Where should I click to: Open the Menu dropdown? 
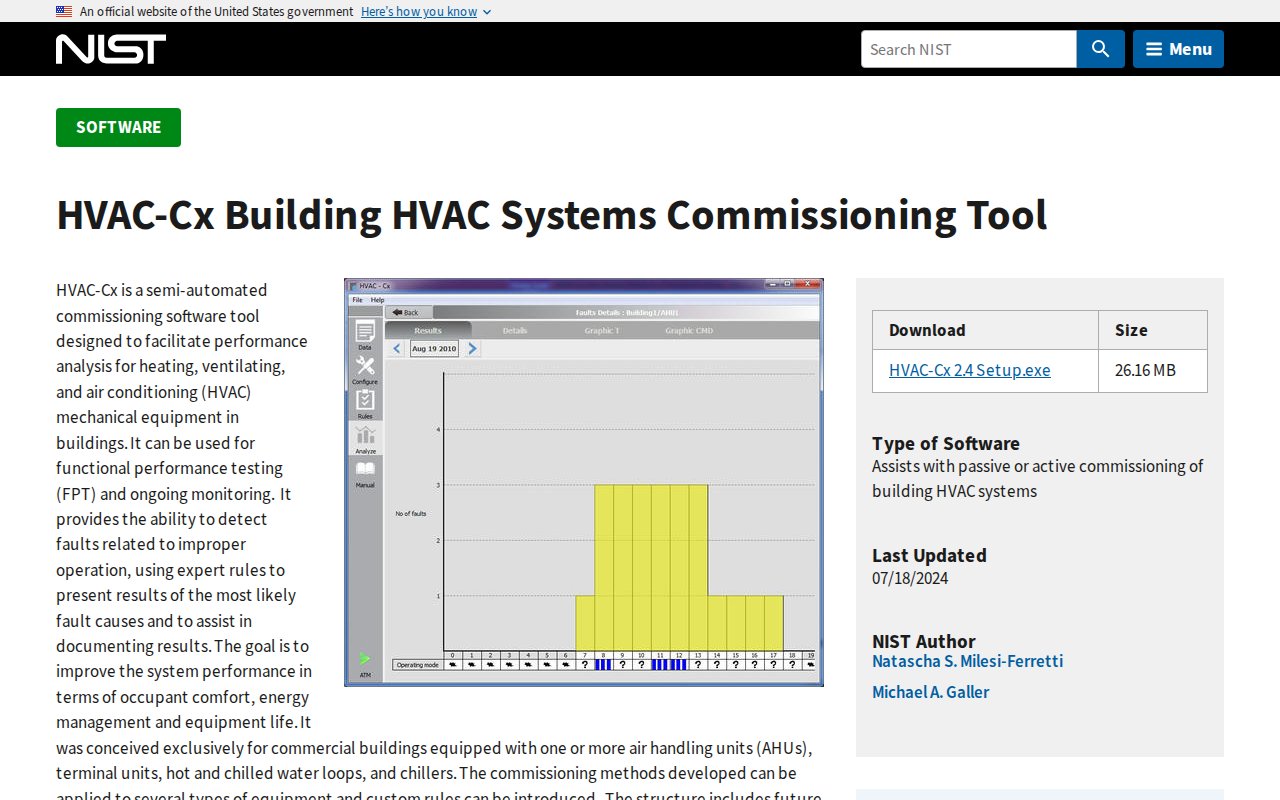coord(1178,49)
